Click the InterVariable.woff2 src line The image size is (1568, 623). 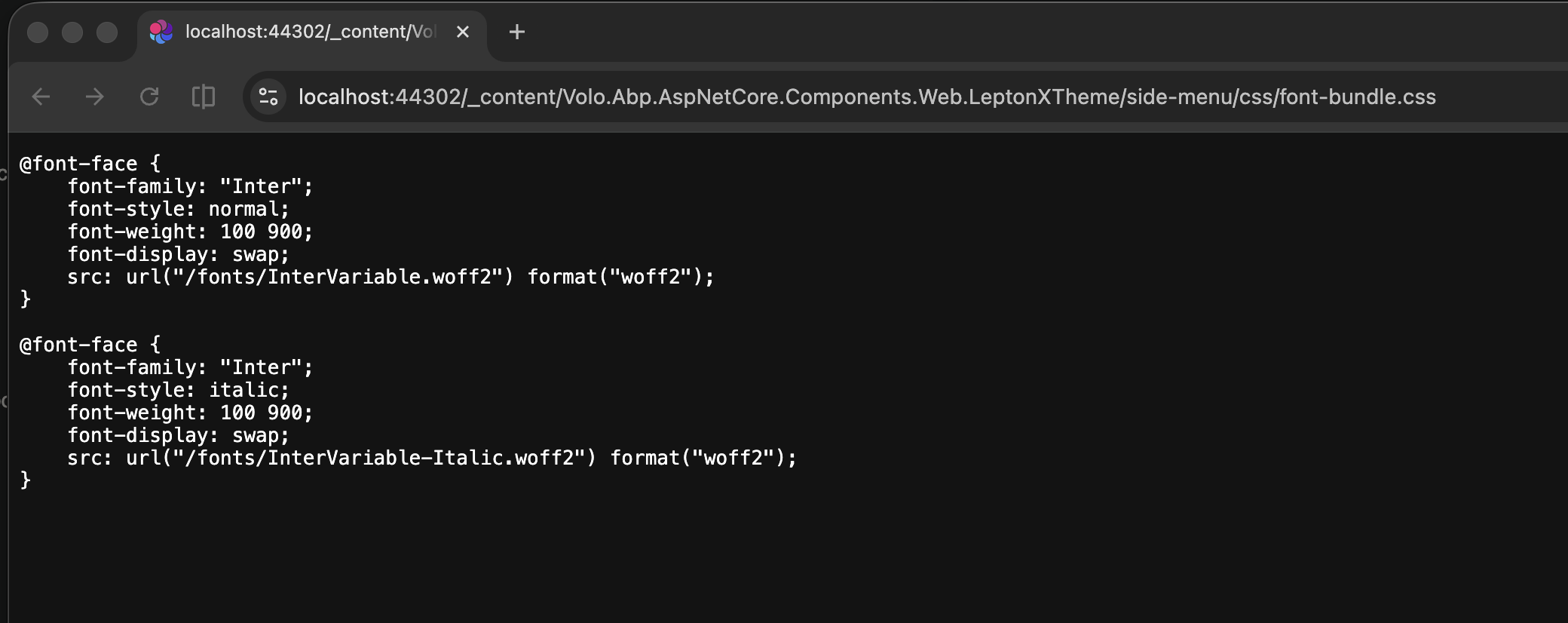[x=390, y=277]
